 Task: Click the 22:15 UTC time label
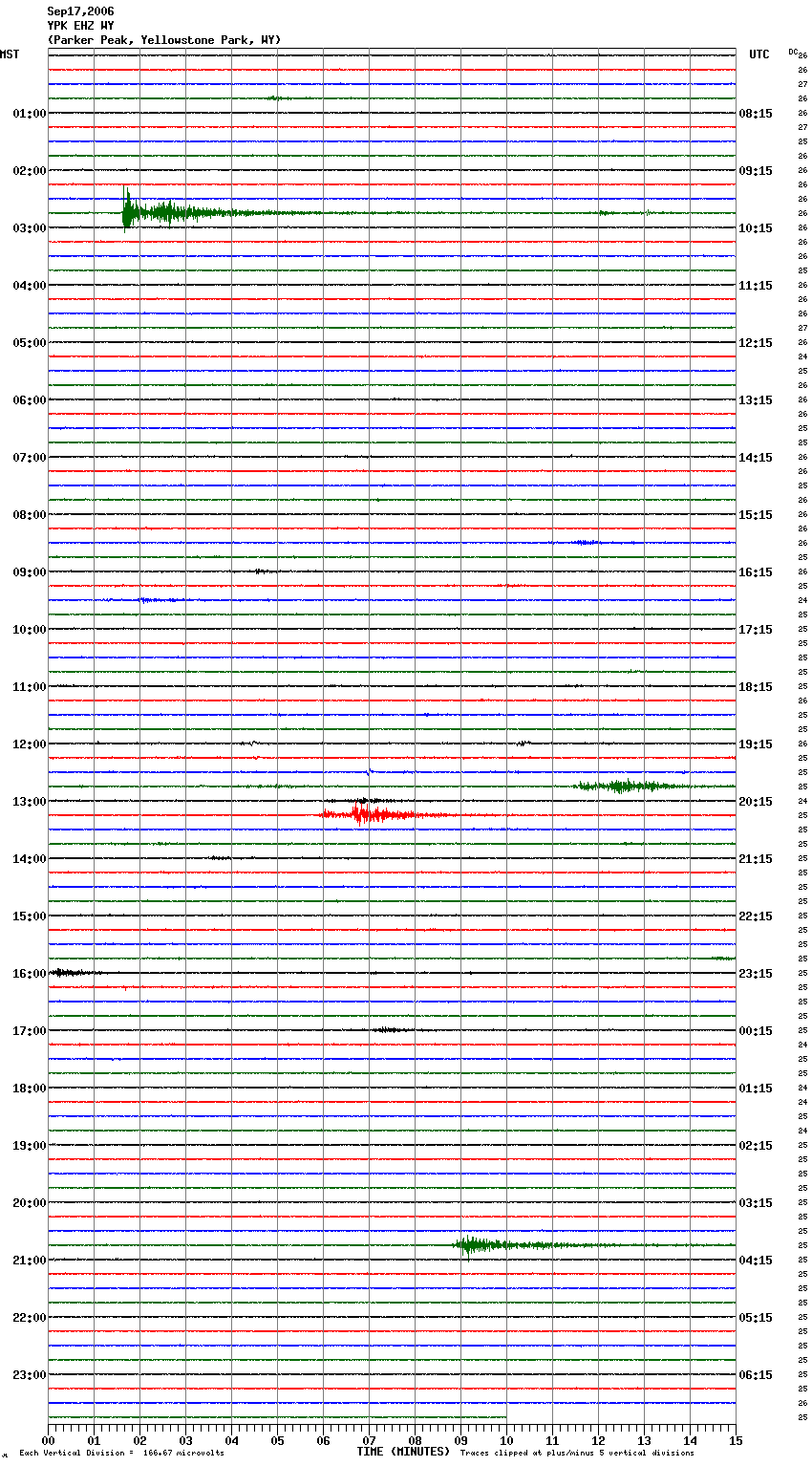point(756,916)
